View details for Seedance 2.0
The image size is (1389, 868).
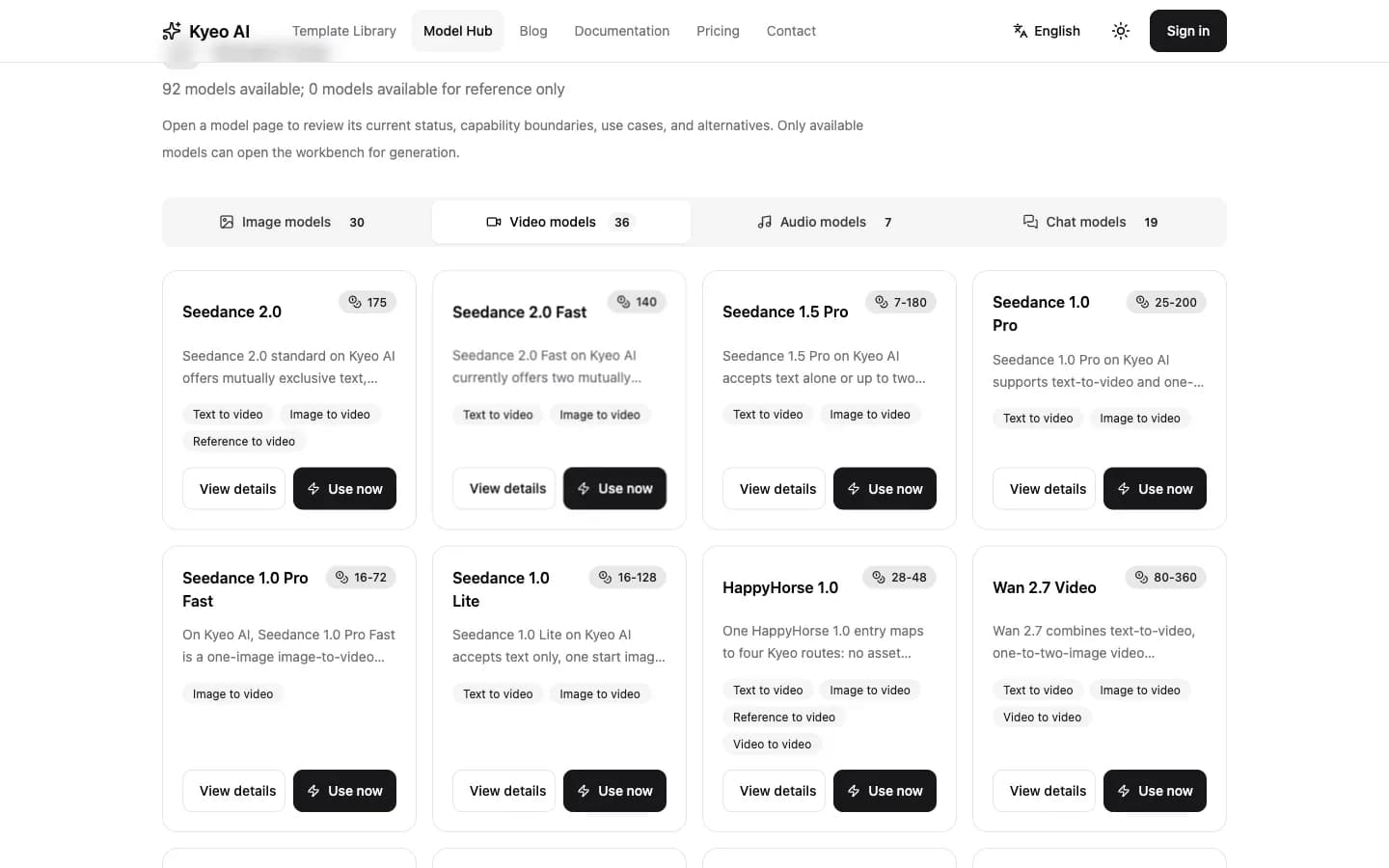[233, 489]
